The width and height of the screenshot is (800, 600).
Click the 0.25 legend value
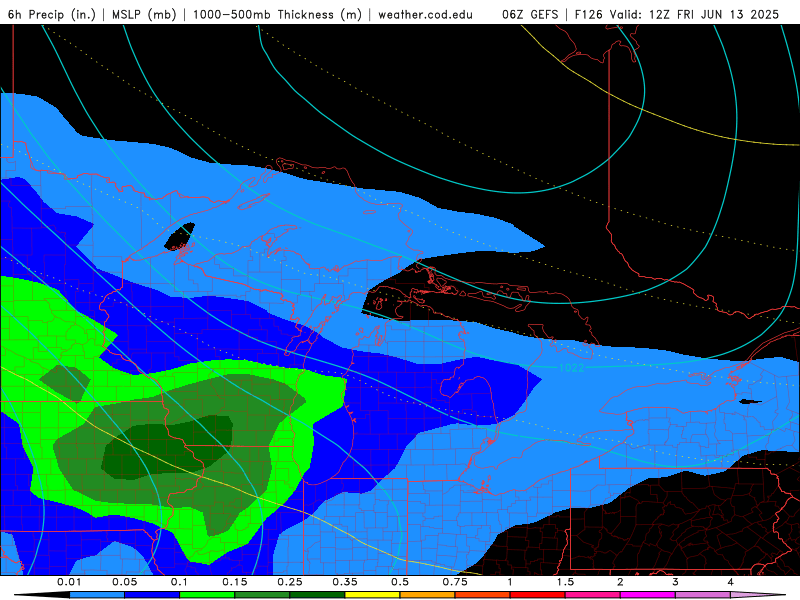(x=290, y=582)
